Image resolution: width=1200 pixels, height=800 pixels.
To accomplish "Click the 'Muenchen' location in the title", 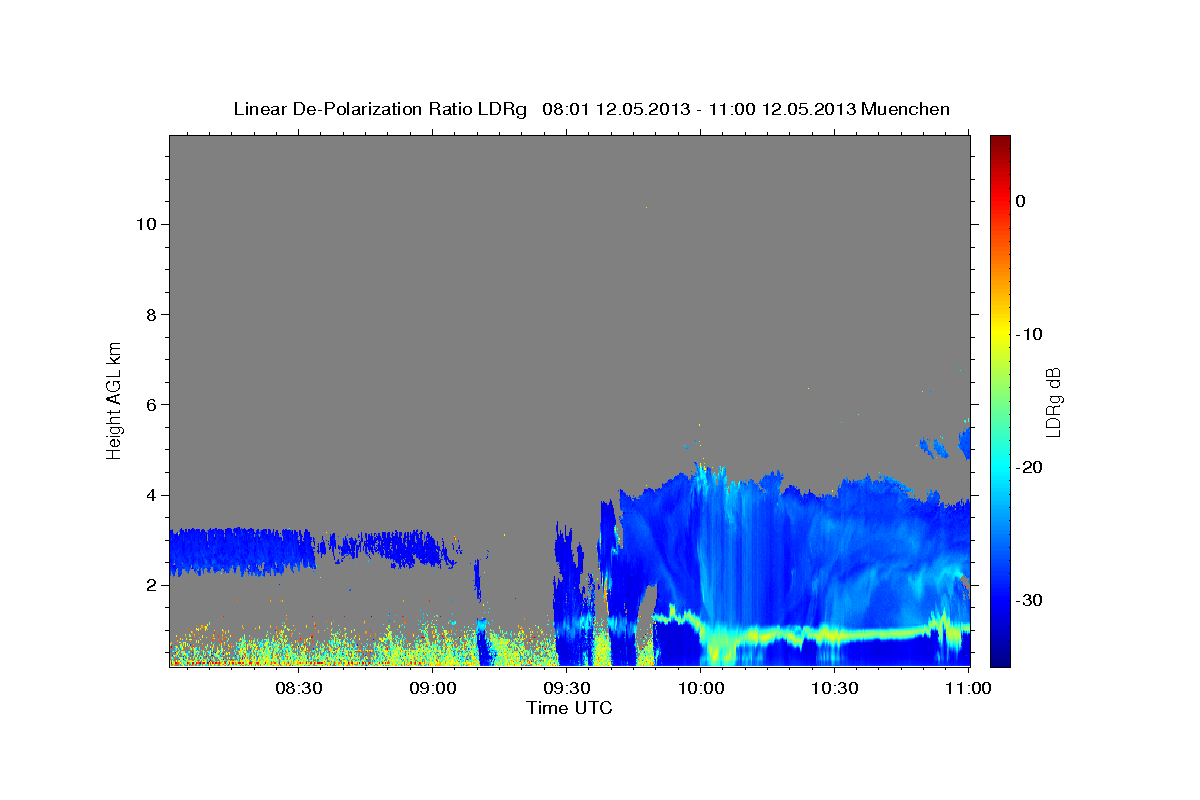I will (x=907, y=109).
